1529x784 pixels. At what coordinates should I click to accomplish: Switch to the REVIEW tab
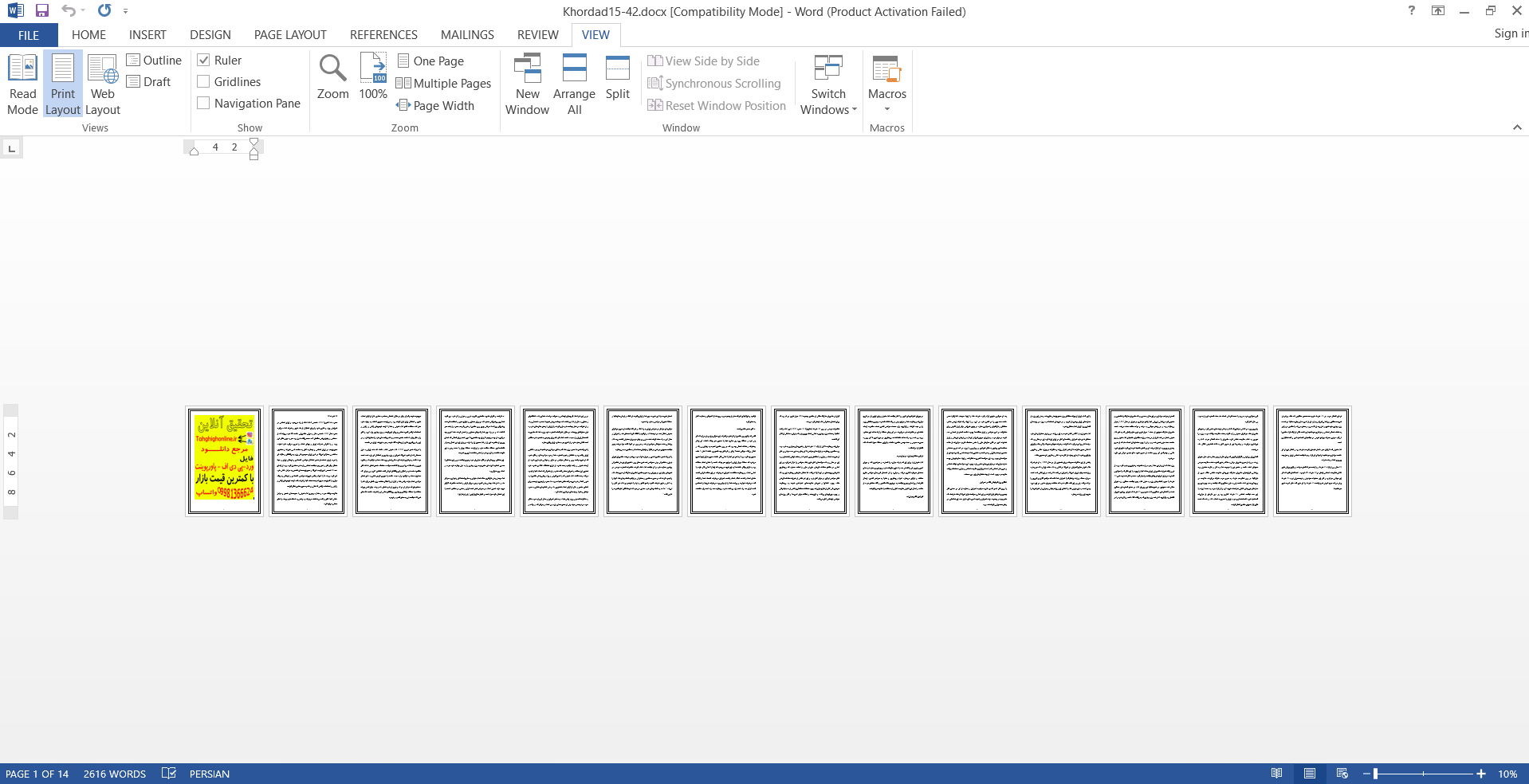tap(538, 35)
